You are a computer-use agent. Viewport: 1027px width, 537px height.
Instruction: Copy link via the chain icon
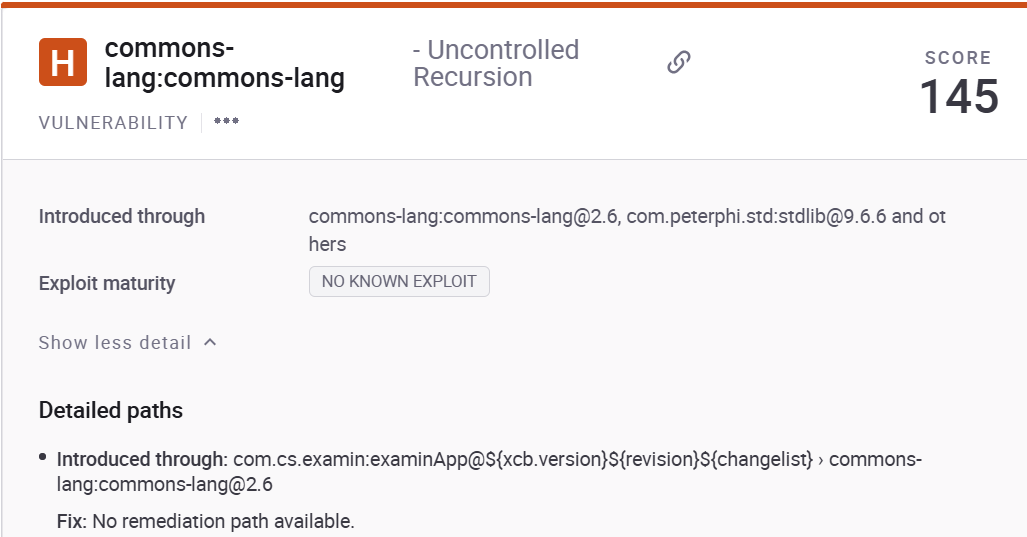tap(679, 63)
